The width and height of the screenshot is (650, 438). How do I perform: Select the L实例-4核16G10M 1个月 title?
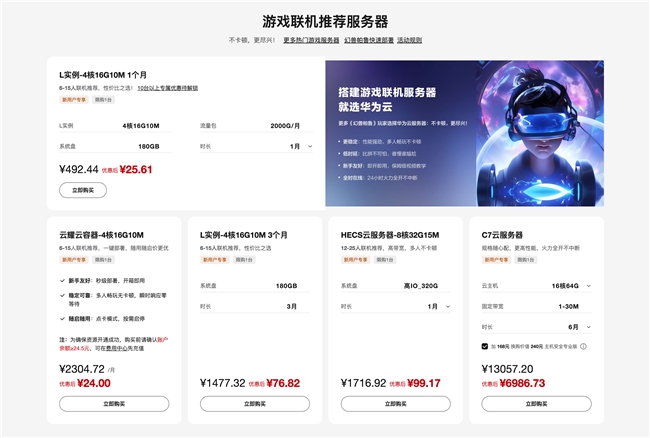point(103,75)
